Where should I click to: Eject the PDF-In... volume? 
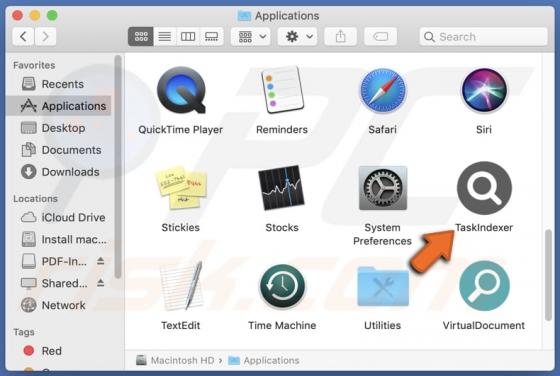pyautogui.click(x=101, y=261)
